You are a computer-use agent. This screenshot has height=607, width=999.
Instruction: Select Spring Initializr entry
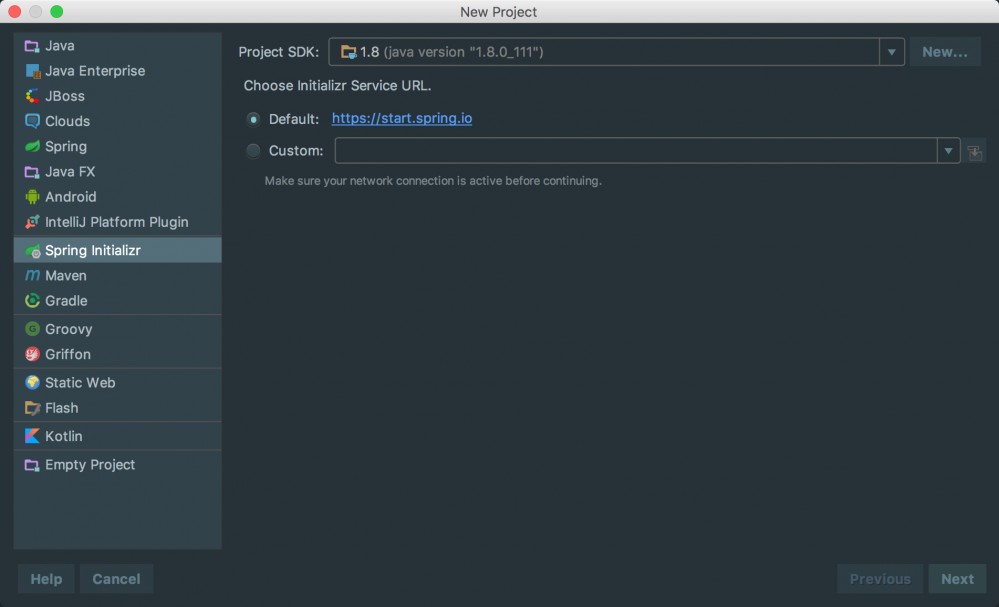point(118,250)
